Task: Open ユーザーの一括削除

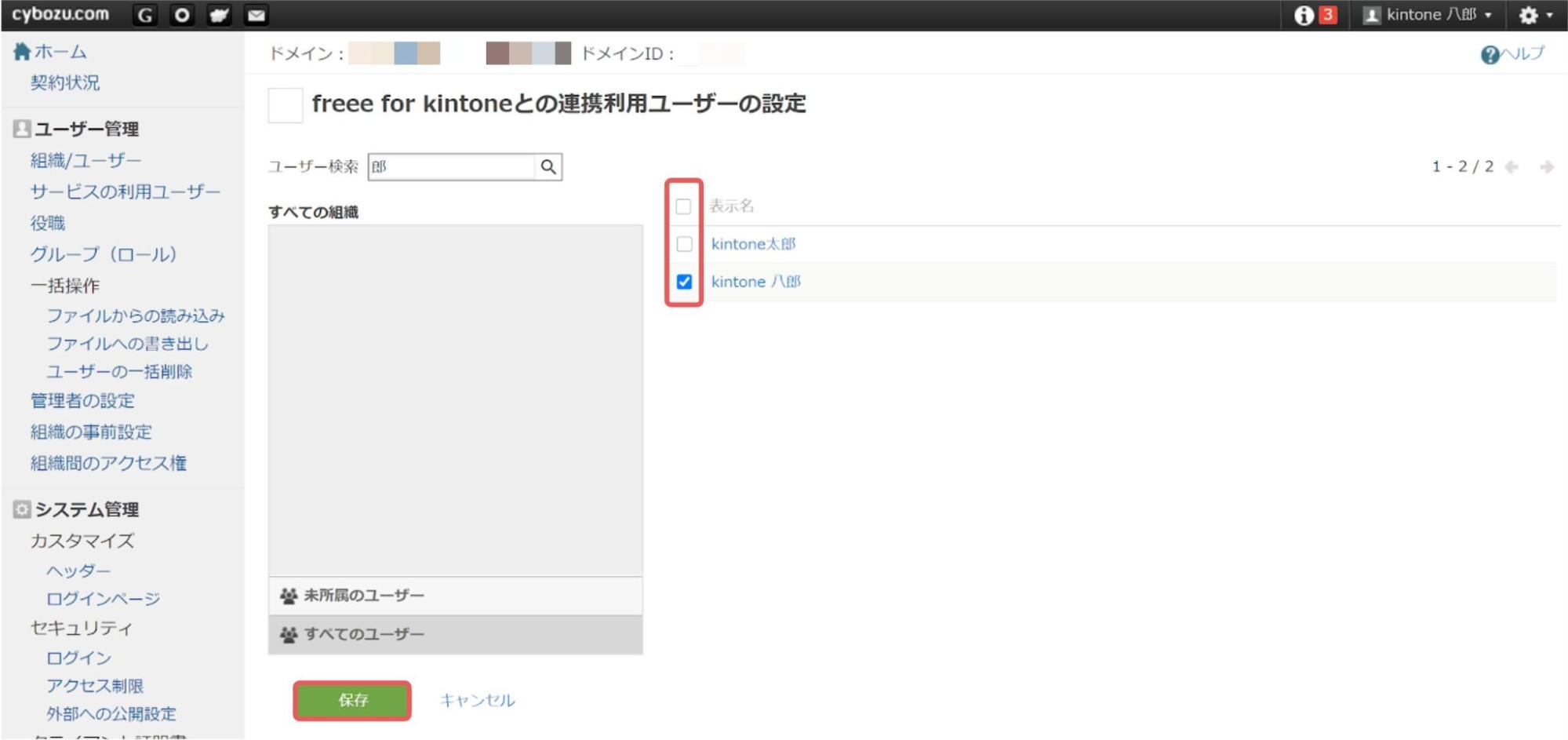Action: click(119, 371)
